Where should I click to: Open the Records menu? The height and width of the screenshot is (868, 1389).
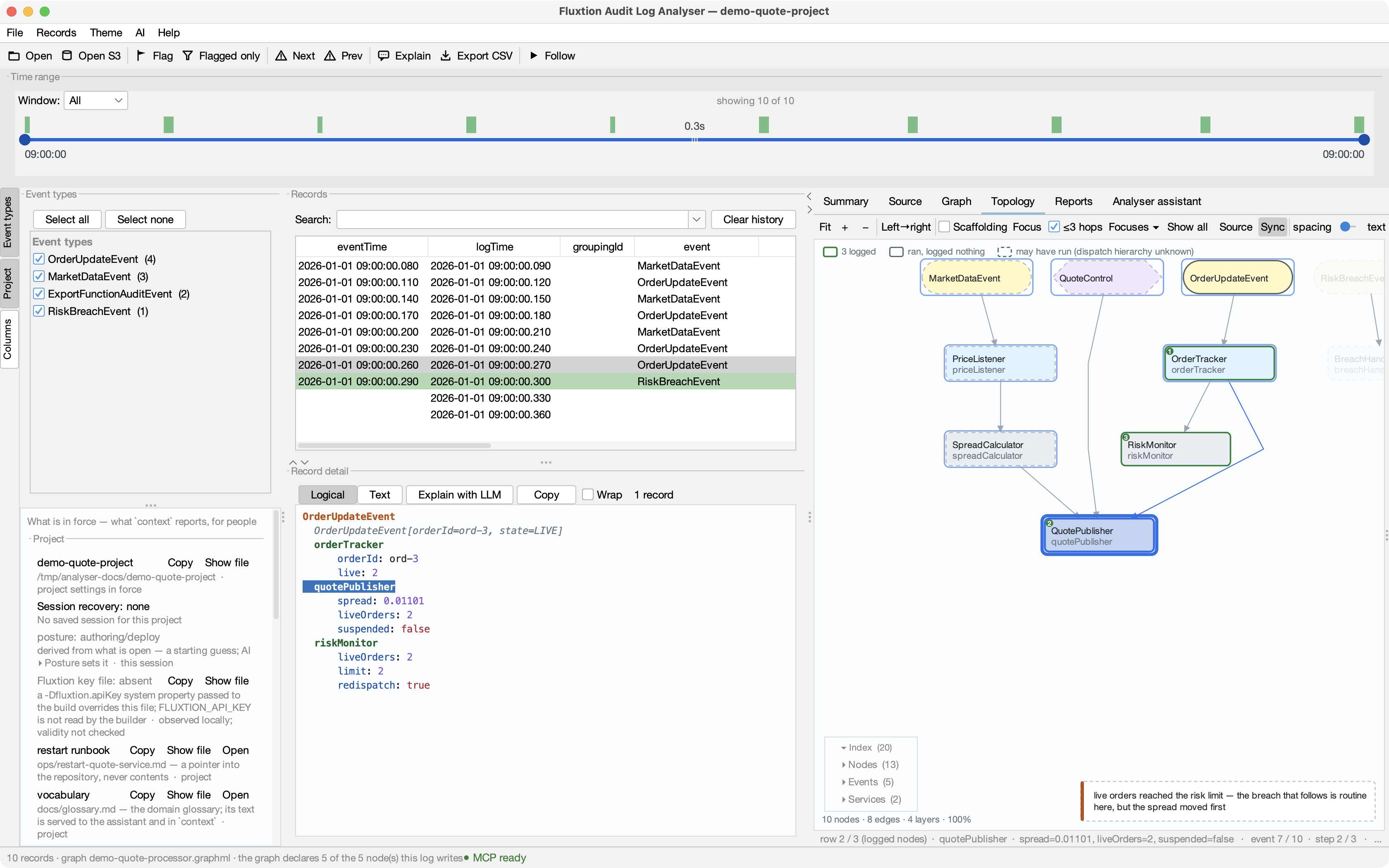[x=56, y=33]
